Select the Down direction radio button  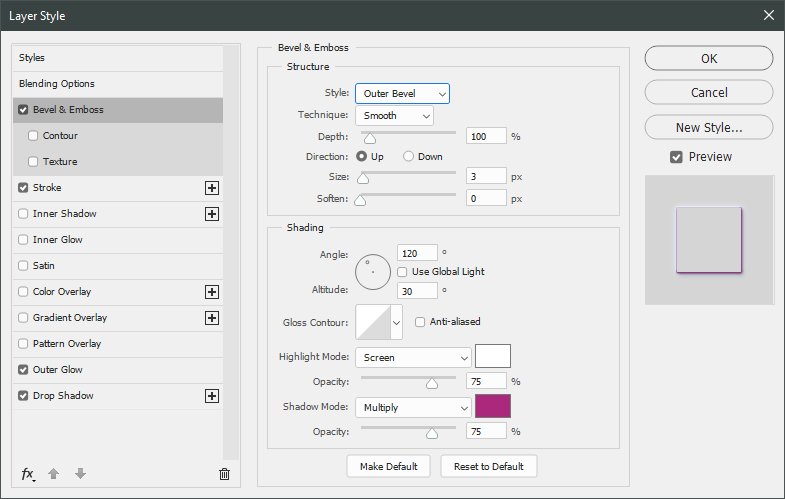[408, 157]
